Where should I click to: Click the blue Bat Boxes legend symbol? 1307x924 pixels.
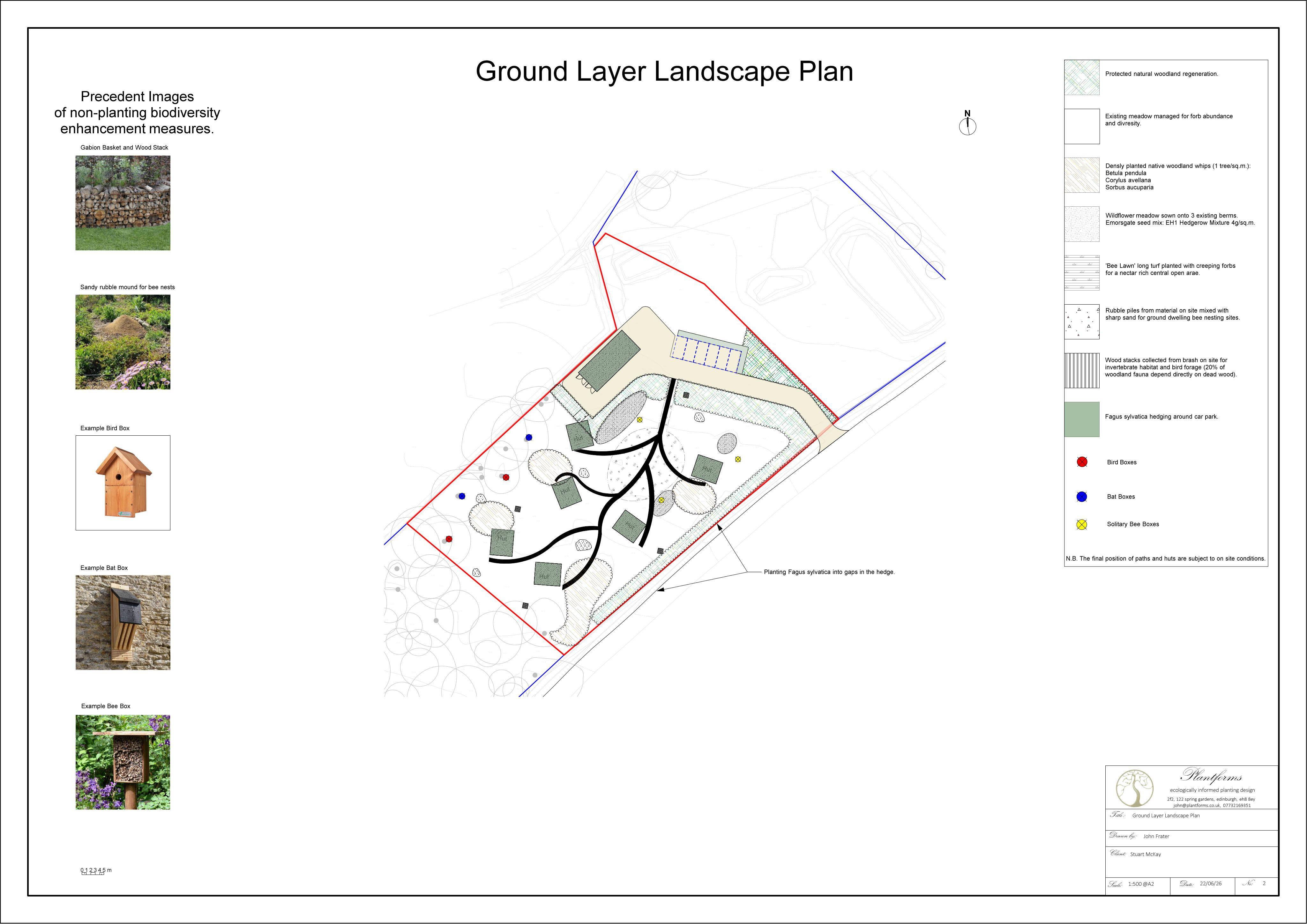(x=1082, y=497)
